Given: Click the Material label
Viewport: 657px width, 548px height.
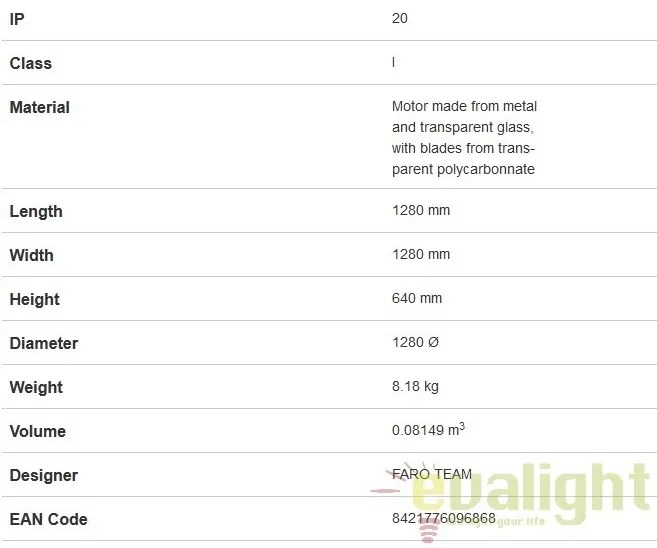Looking at the screenshot, I should [39, 107].
